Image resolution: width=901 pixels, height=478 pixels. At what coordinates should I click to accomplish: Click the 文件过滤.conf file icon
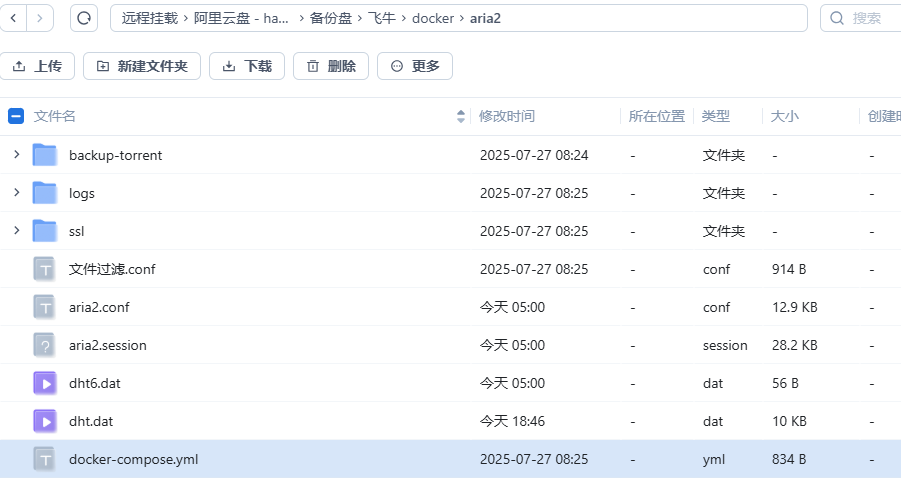[x=45, y=269]
